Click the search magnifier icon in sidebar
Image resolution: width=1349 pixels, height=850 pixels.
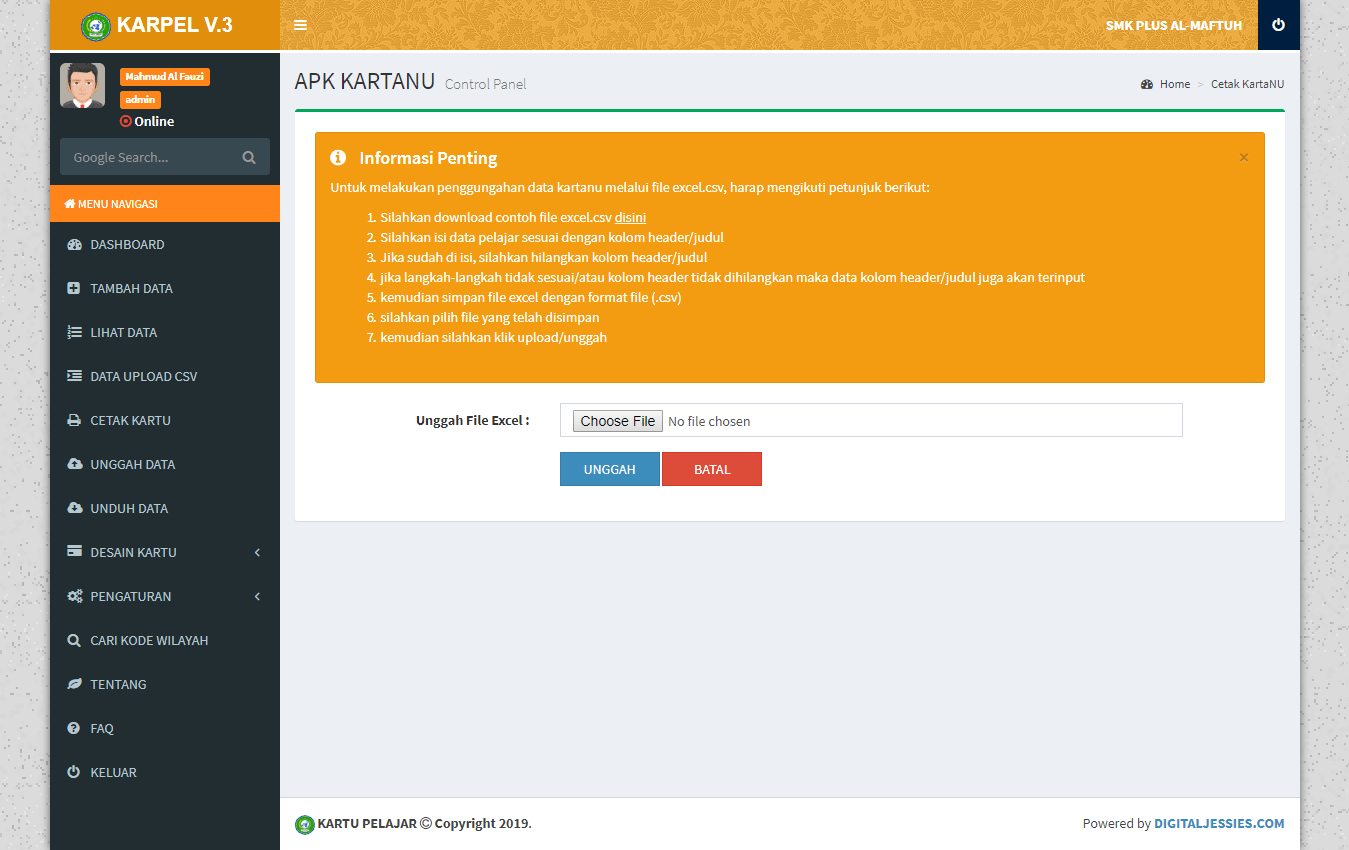[249, 157]
